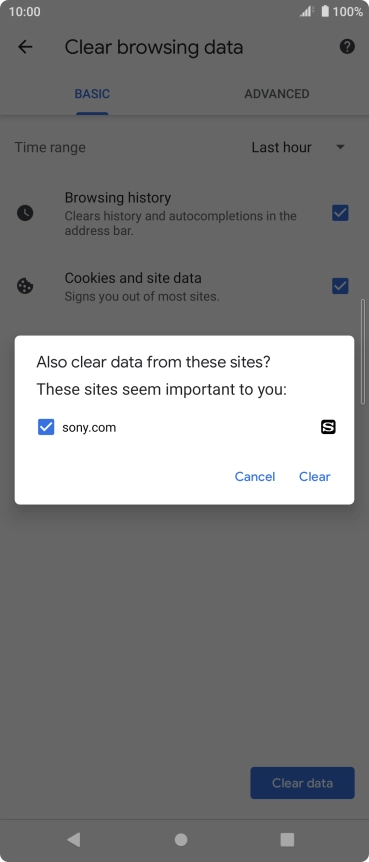Tap the Clear data button
The height and width of the screenshot is (862, 369).
tap(302, 783)
